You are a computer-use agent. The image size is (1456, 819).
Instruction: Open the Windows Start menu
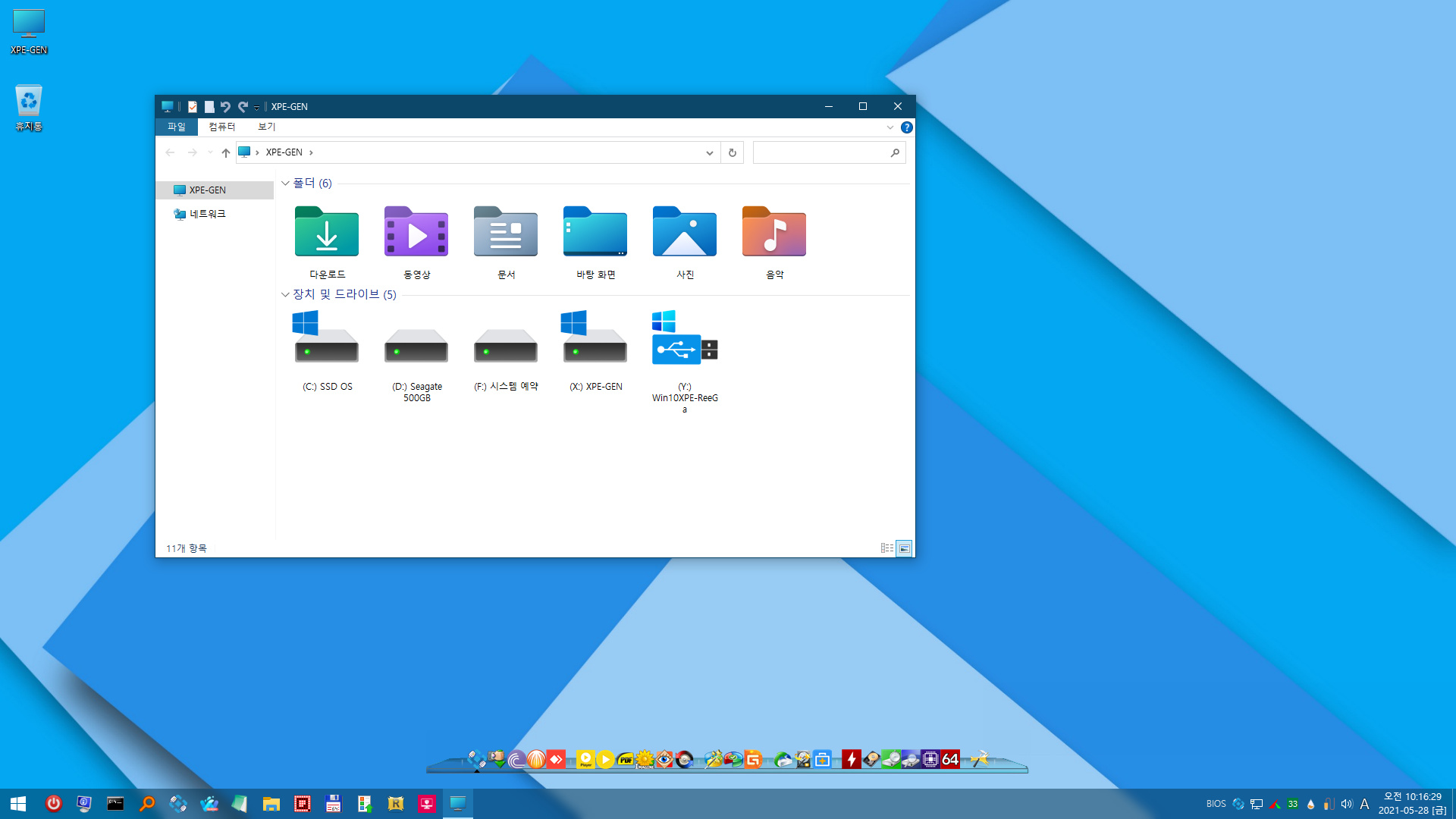pyautogui.click(x=18, y=804)
